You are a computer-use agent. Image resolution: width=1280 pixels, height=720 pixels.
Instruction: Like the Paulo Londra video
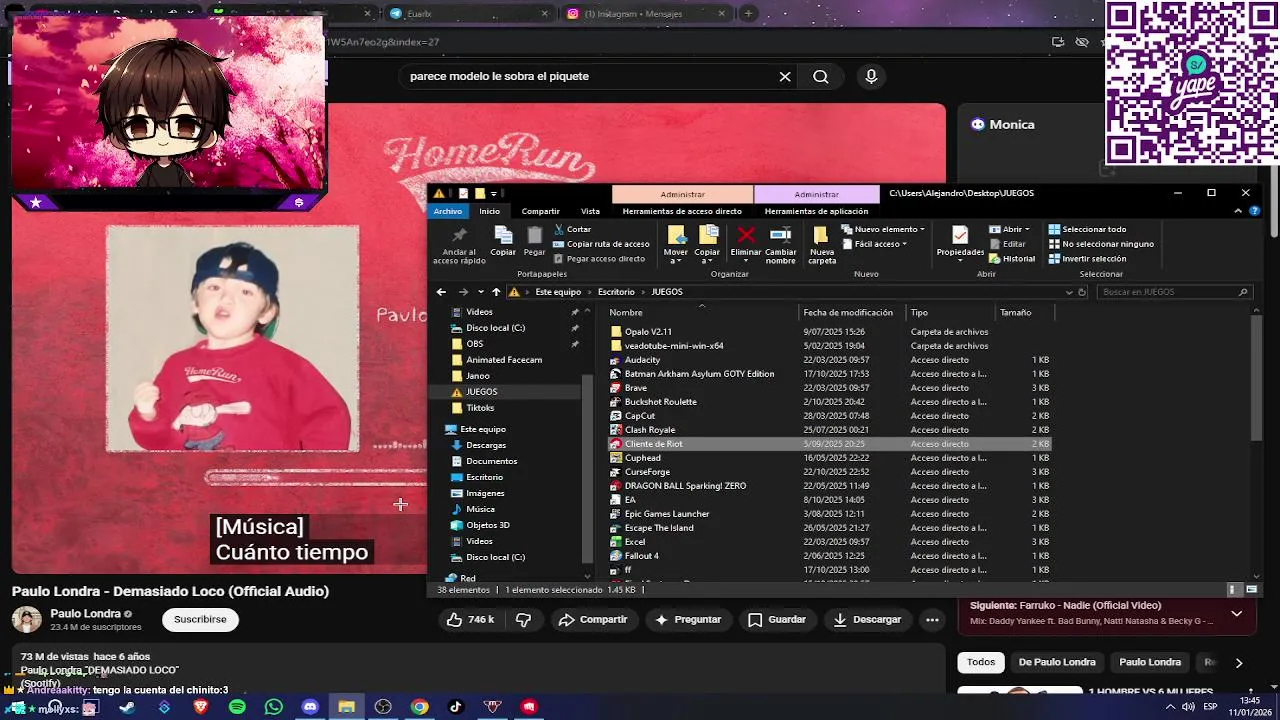coord(470,620)
